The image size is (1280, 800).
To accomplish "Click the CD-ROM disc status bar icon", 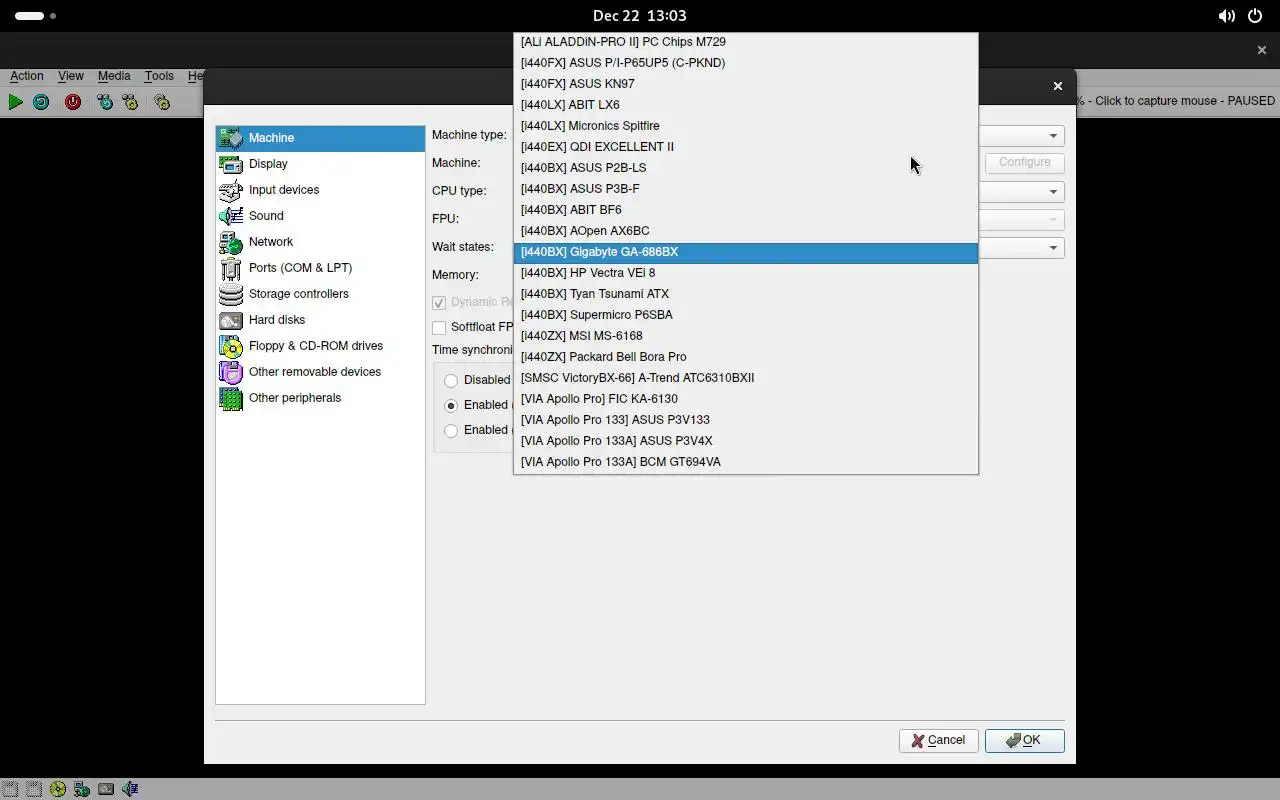I will click(x=58, y=789).
